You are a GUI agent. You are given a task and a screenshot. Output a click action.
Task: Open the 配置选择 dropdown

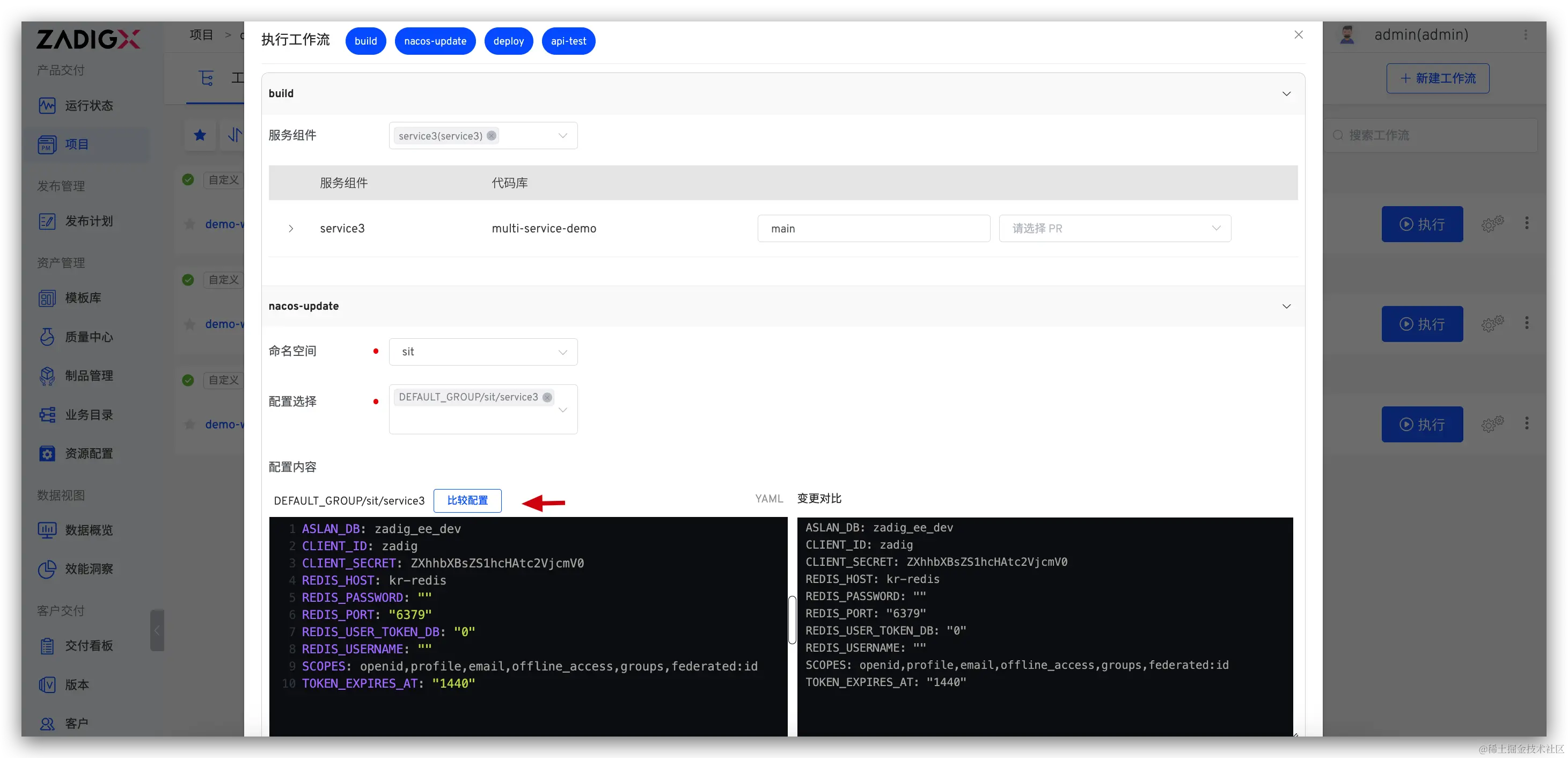coord(483,409)
